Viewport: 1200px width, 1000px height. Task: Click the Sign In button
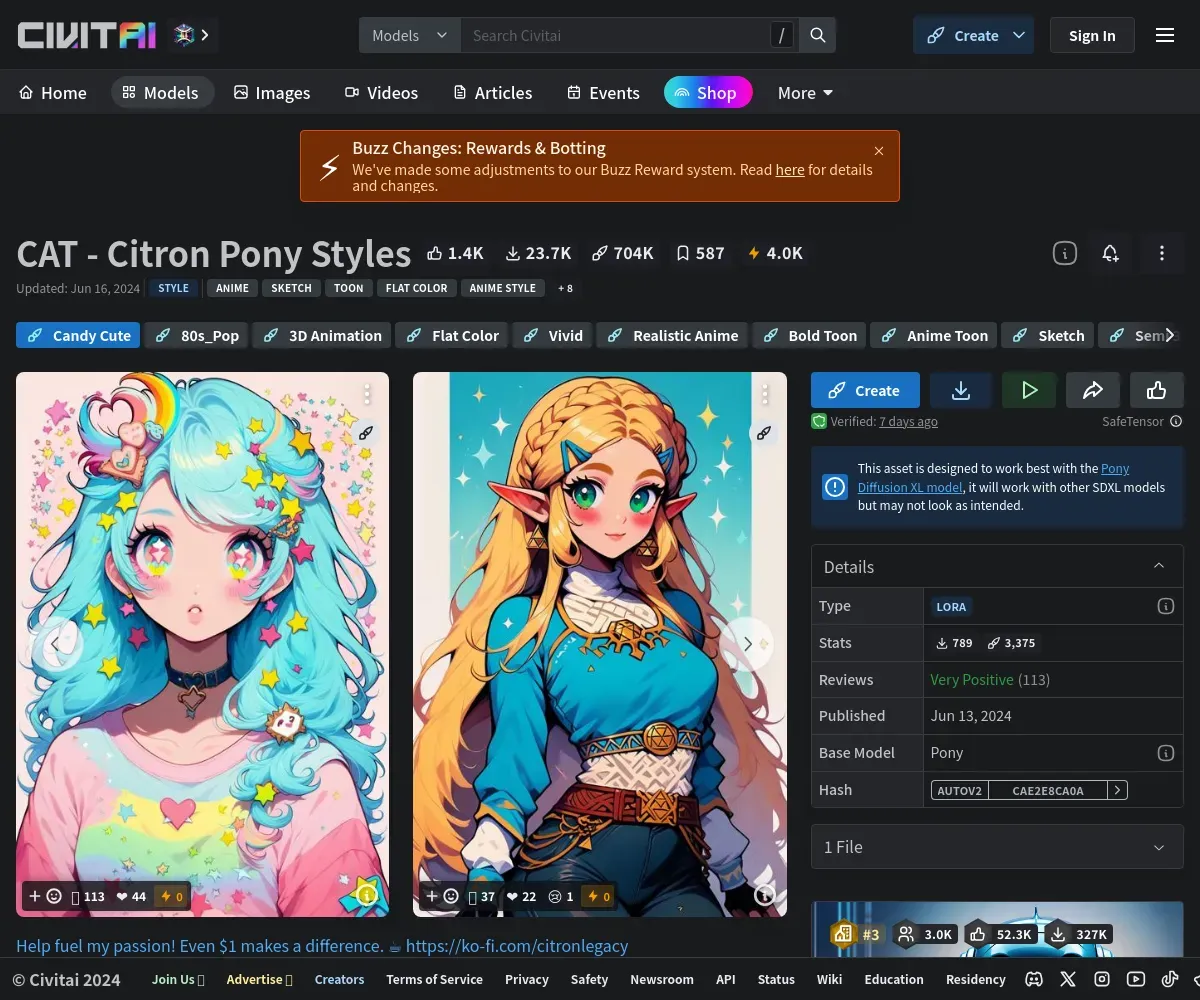[1092, 35]
